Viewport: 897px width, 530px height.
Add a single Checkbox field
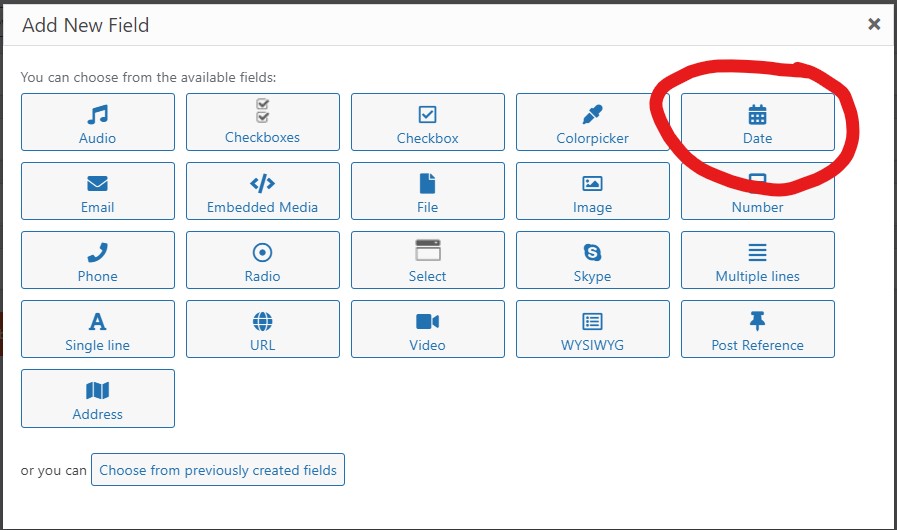(x=427, y=123)
